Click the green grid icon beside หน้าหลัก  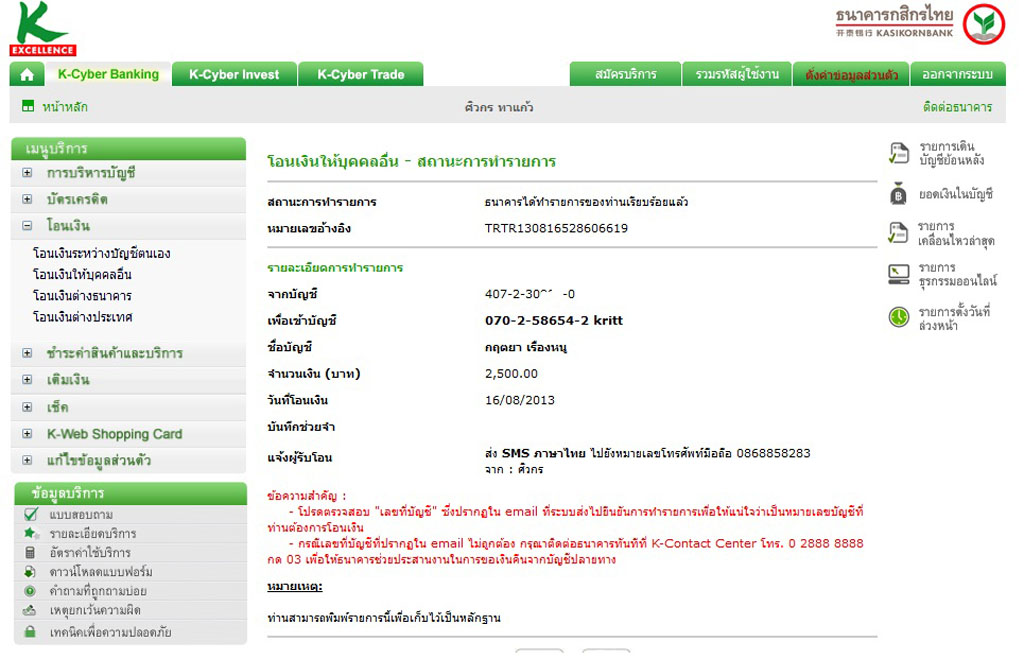(x=28, y=106)
